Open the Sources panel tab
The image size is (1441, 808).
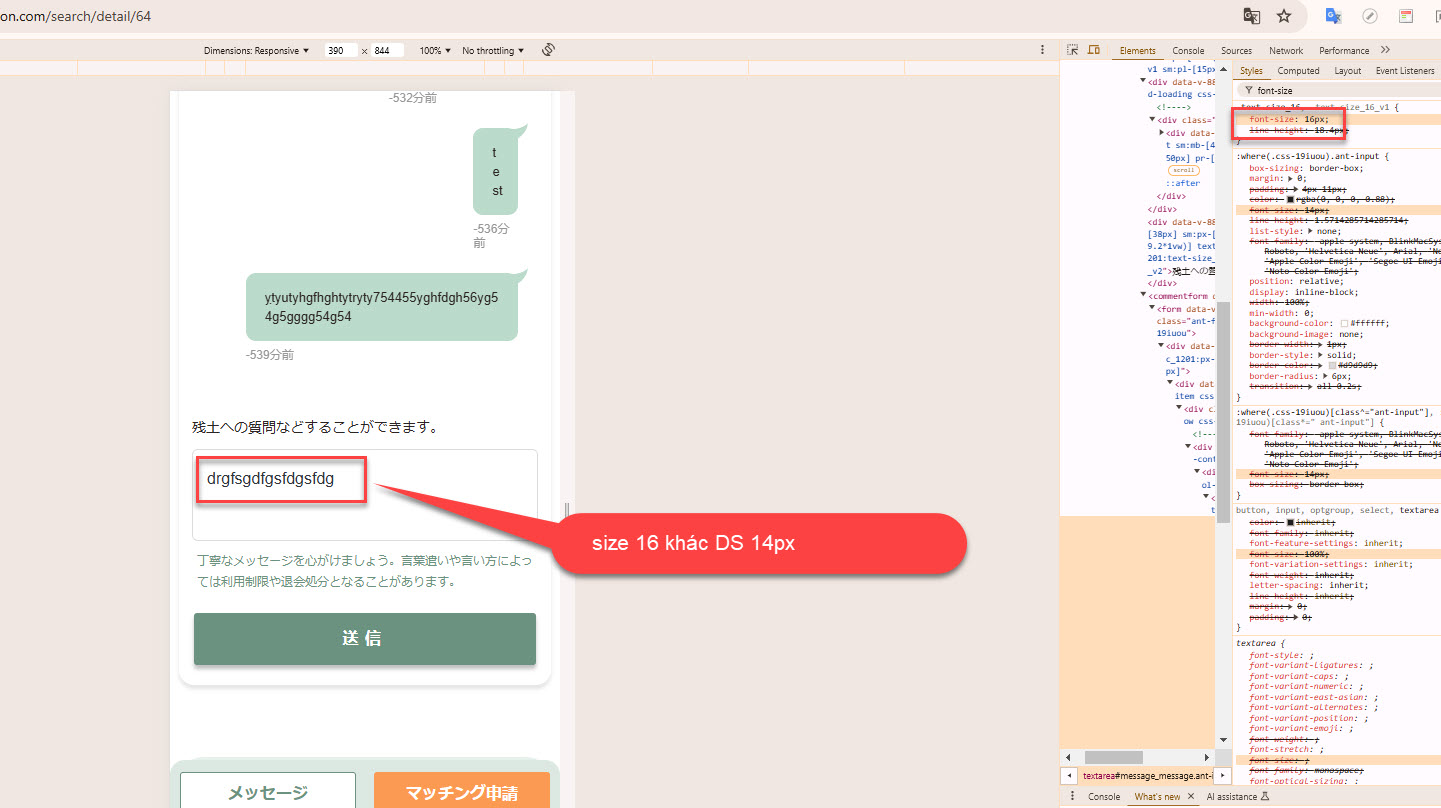(1236, 50)
